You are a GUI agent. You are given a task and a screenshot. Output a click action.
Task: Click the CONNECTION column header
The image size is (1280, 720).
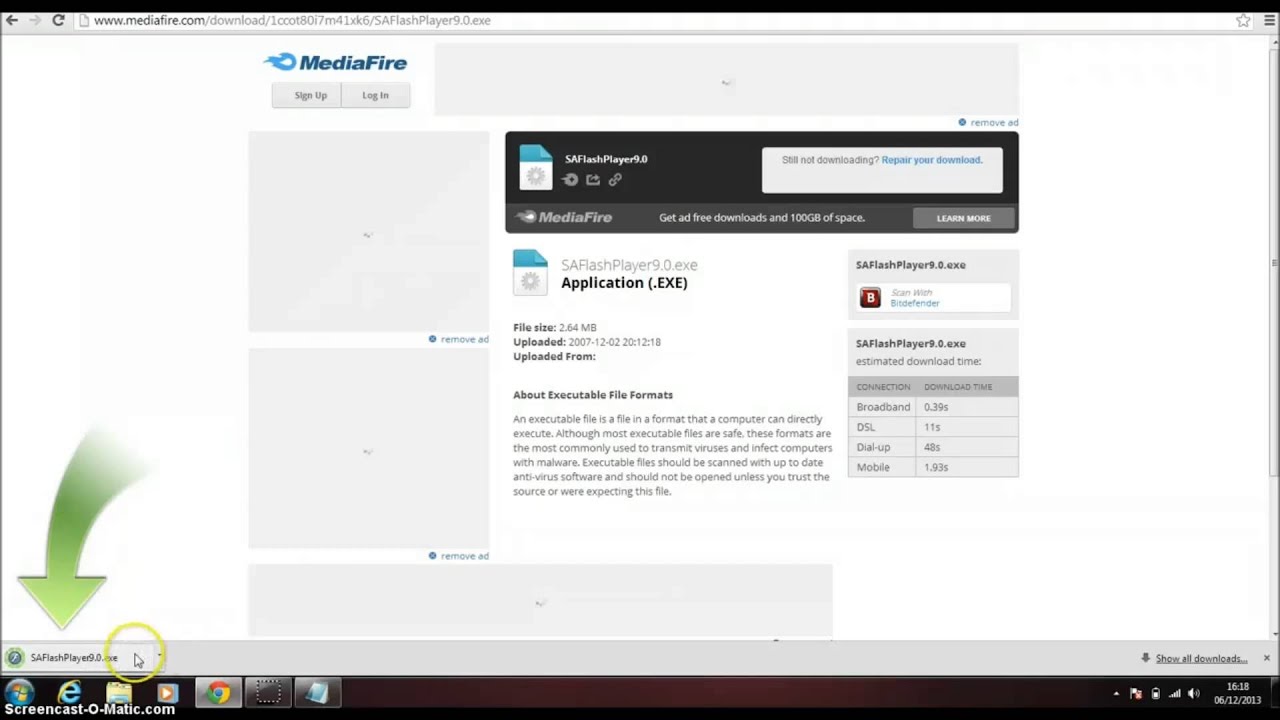click(x=883, y=386)
